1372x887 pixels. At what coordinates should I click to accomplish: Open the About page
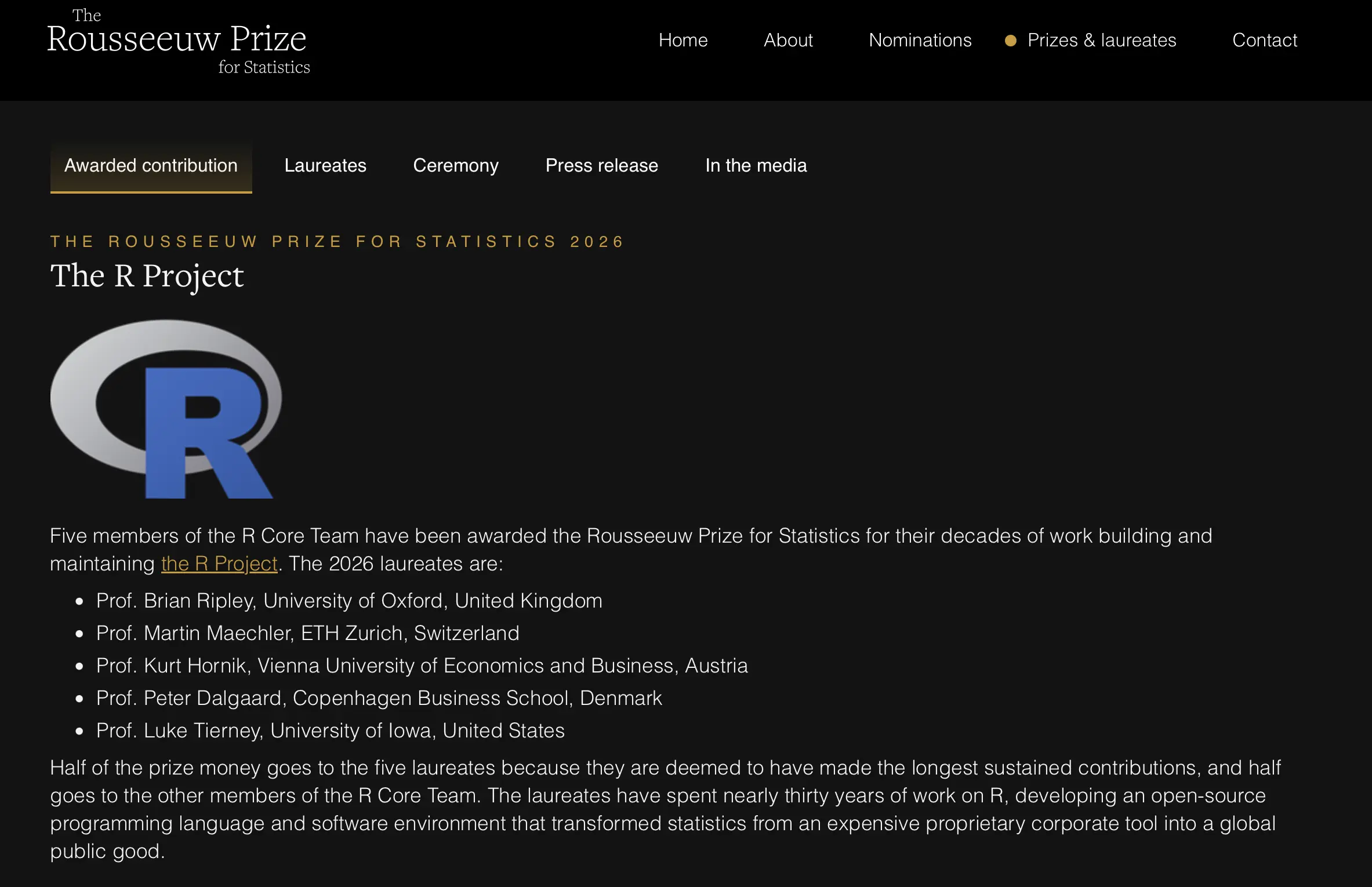coord(788,40)
